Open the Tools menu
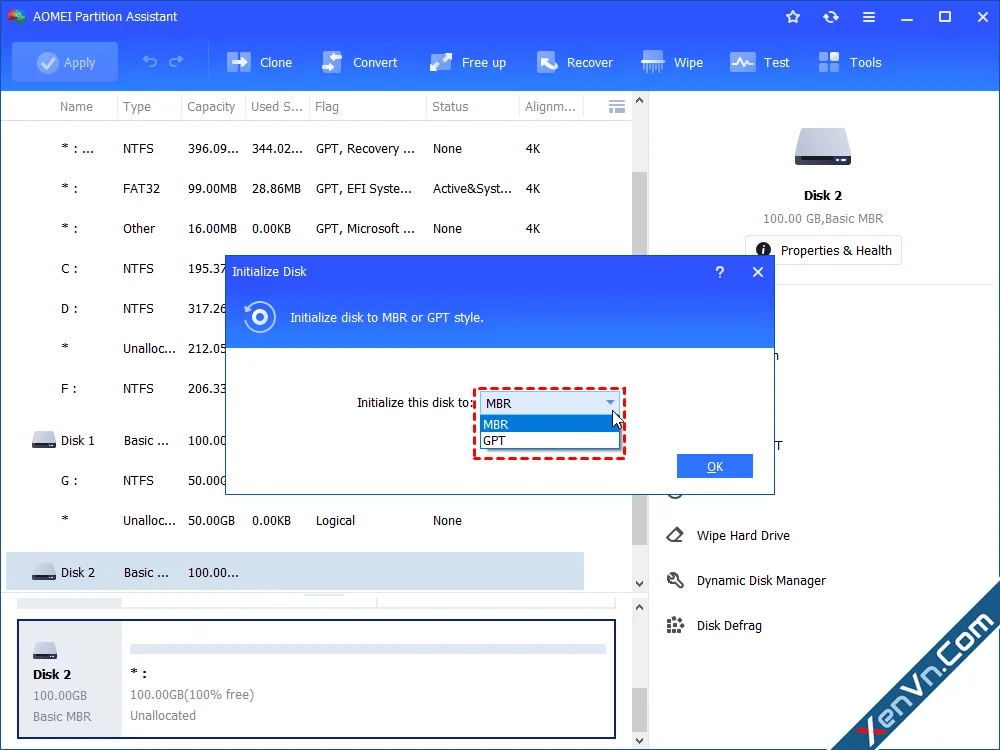 (850, 62)
